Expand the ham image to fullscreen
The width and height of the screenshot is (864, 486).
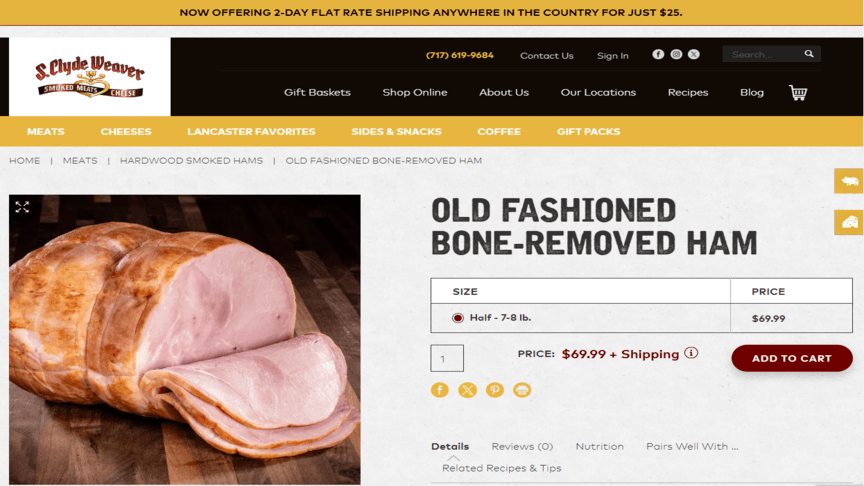coord(22,207)
